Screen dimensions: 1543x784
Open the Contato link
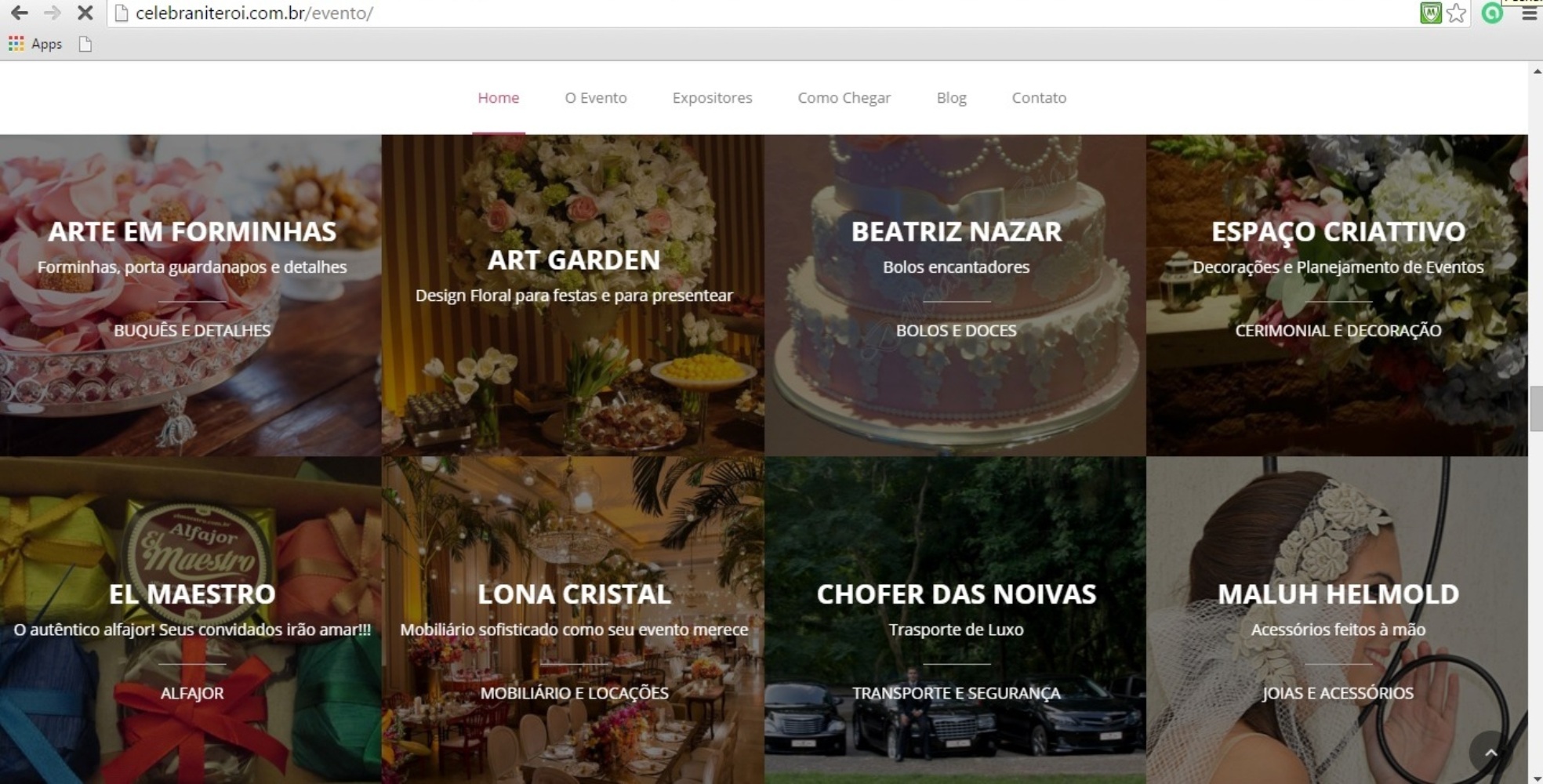(1039, 98)
